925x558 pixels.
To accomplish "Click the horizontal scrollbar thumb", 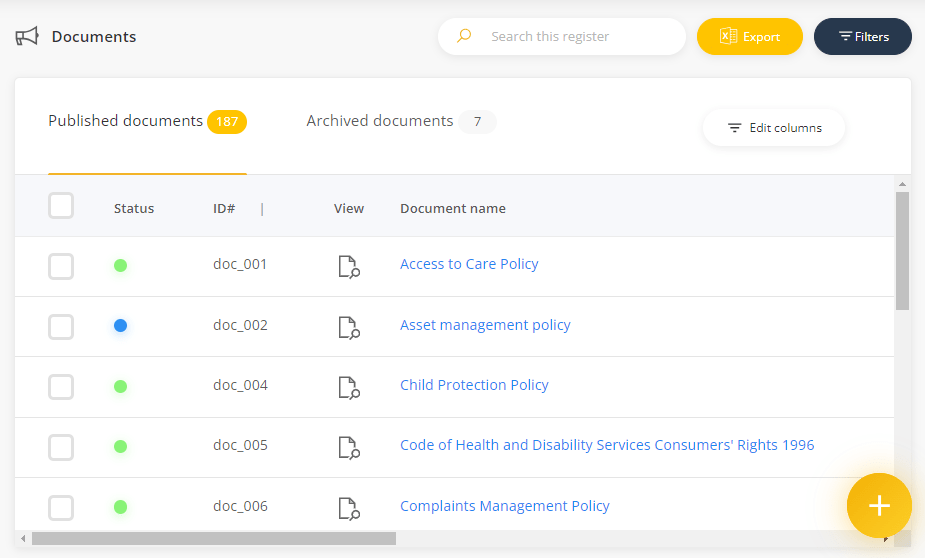I will click(x=214, y=539).
